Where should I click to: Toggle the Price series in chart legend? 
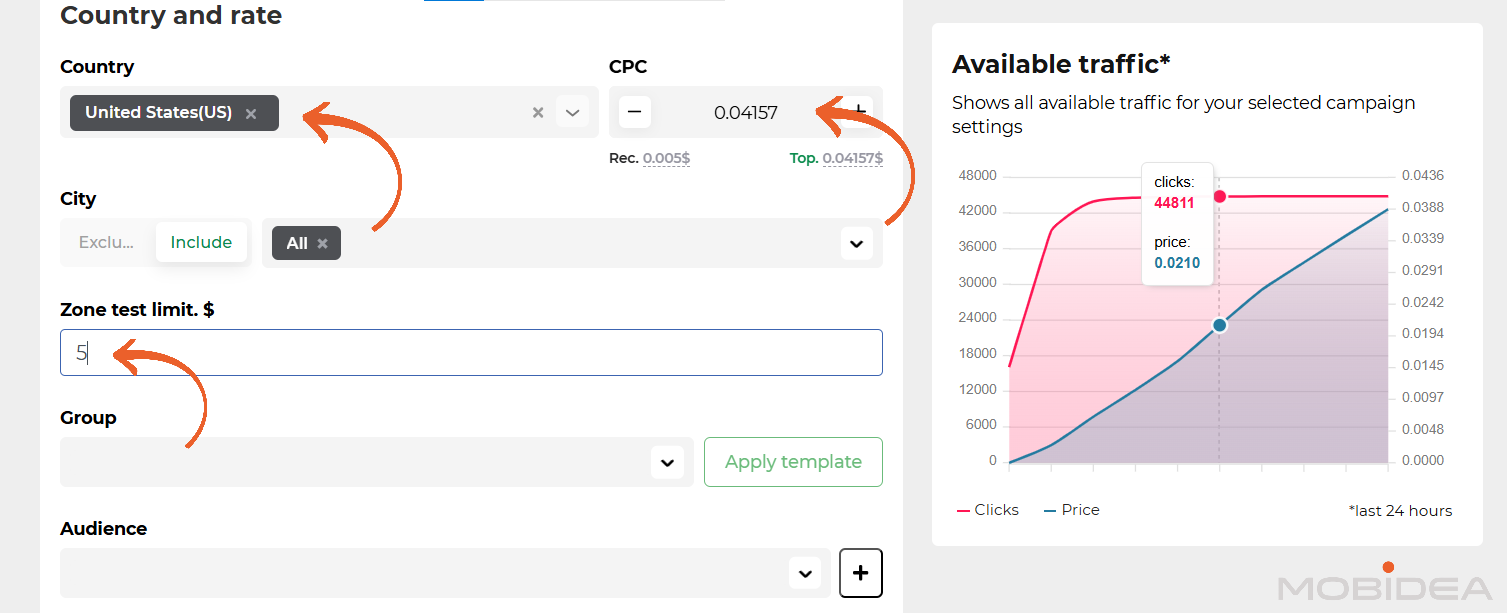tap(1072, 510)
